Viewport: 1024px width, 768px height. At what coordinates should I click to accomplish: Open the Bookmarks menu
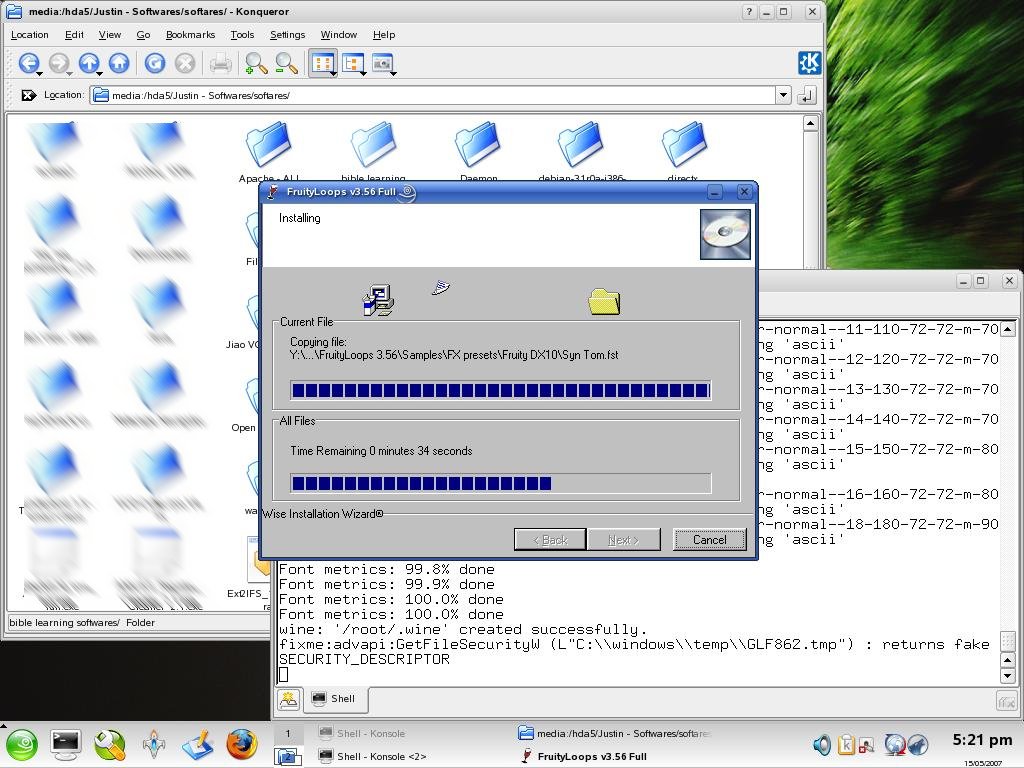pyautogui.click(x=190, y=34)
